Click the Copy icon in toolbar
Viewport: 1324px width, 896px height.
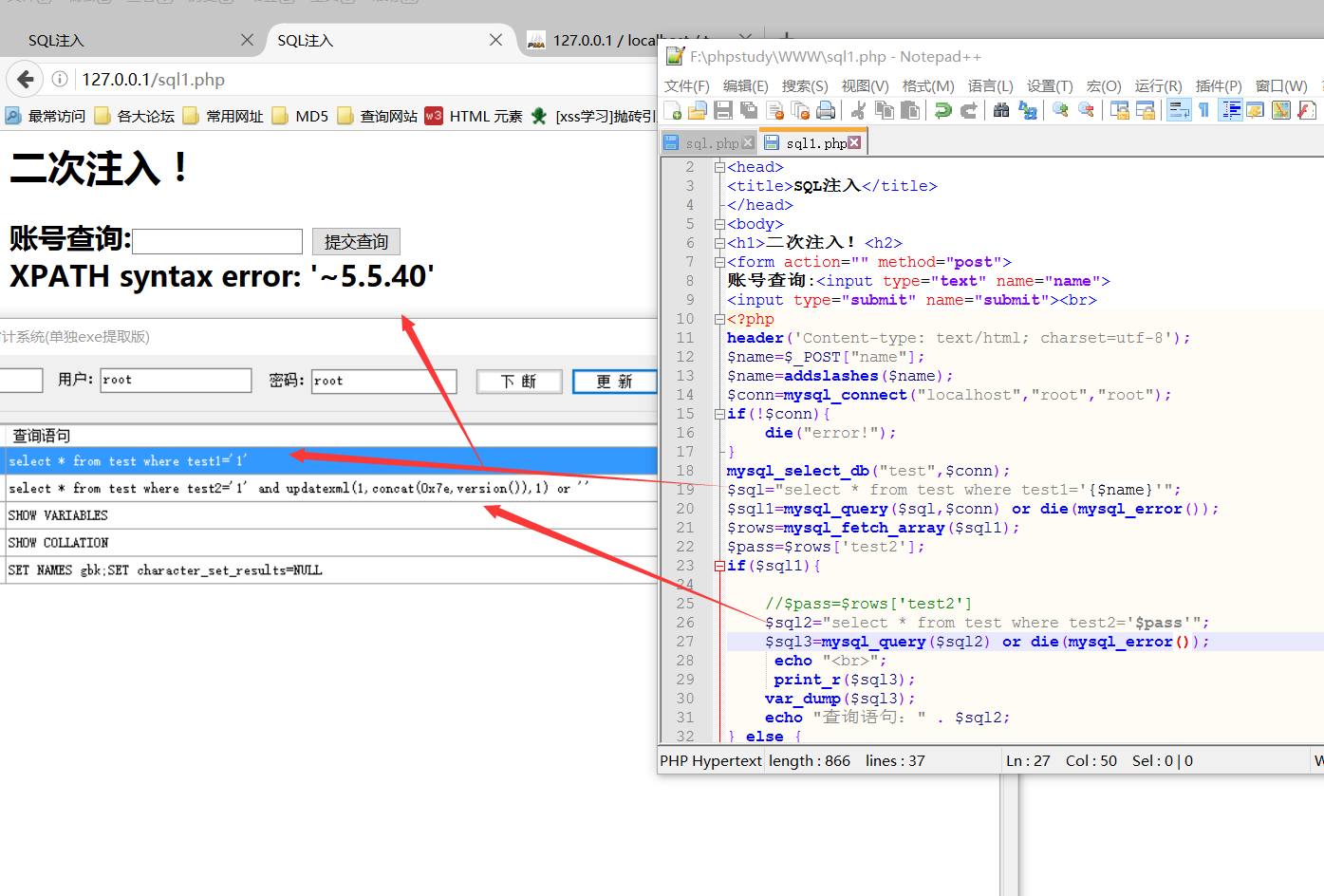(x=884, y=110)
